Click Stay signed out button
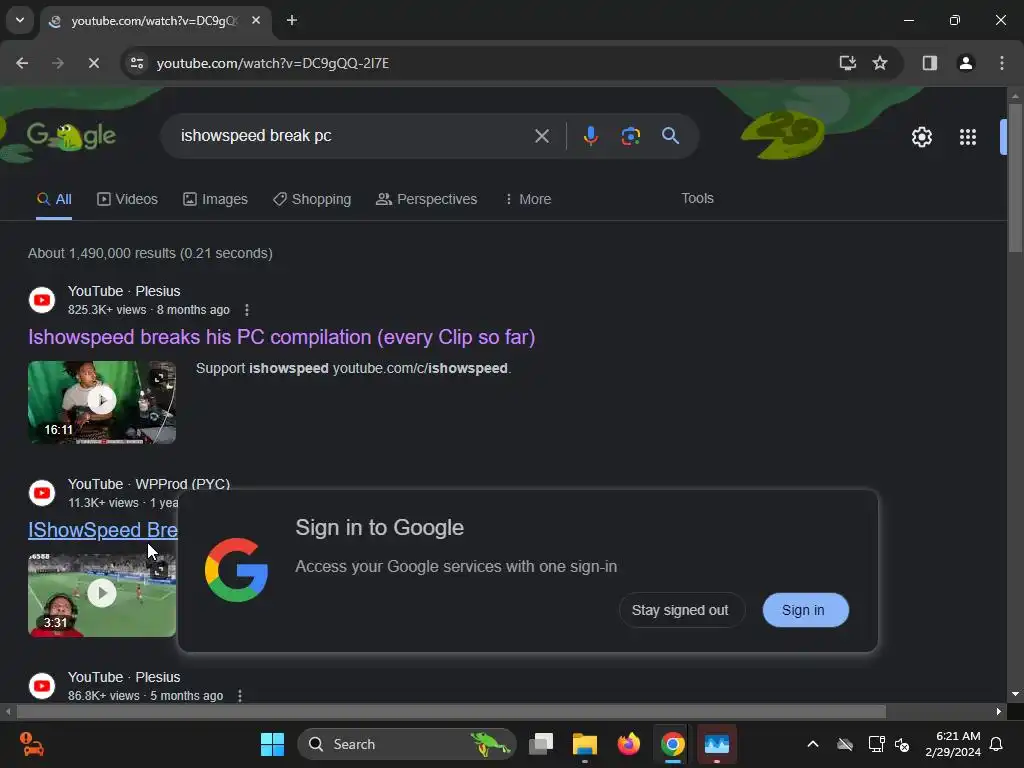Viewport: 1024px width, 768px height. tap(681, 610)
